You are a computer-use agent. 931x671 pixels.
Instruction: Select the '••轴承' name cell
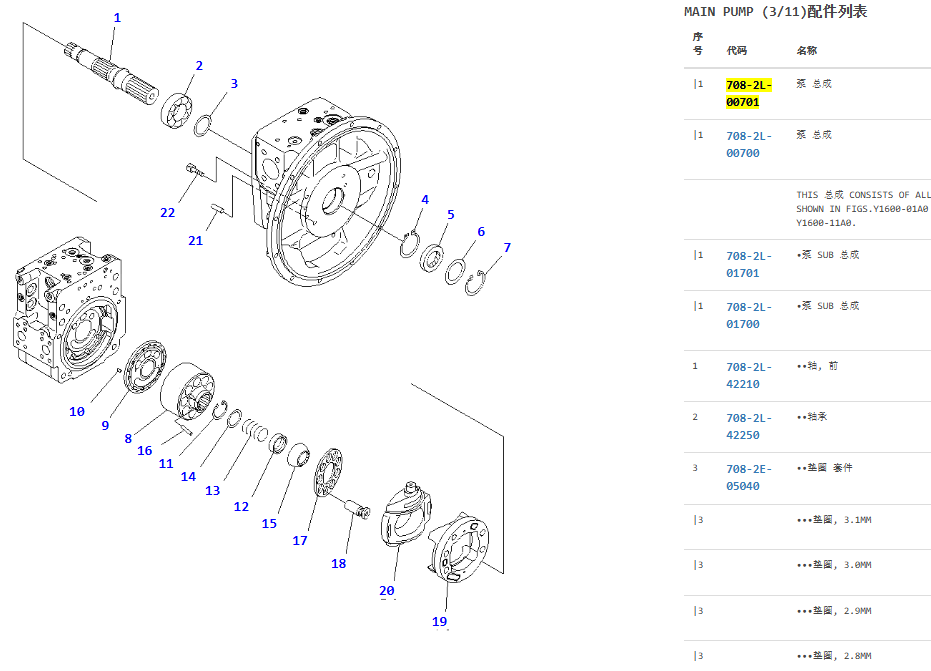812,417
